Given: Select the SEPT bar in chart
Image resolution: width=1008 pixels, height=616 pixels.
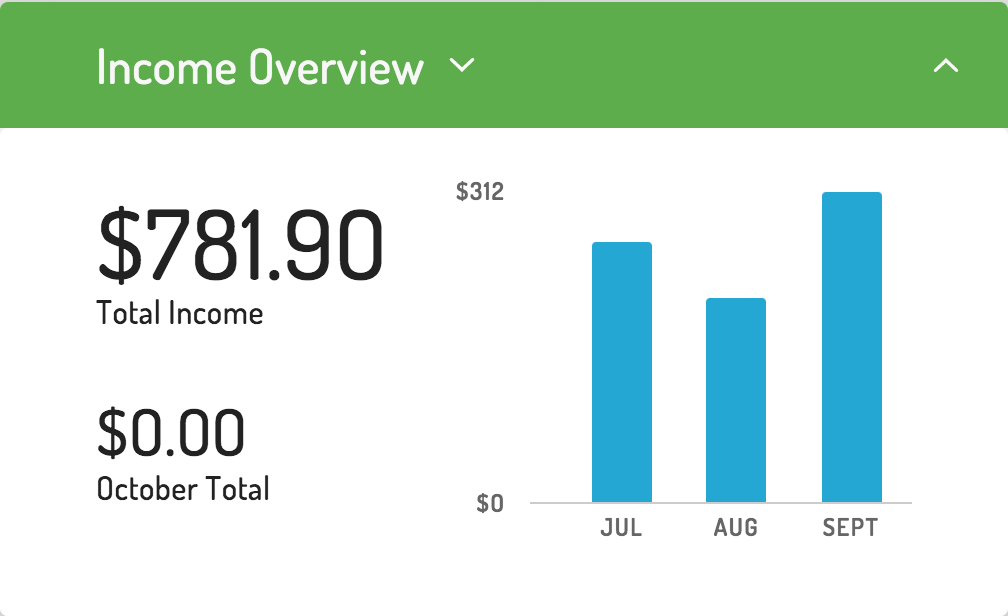Looking at the screenshot, I should [x=852, y=347].
